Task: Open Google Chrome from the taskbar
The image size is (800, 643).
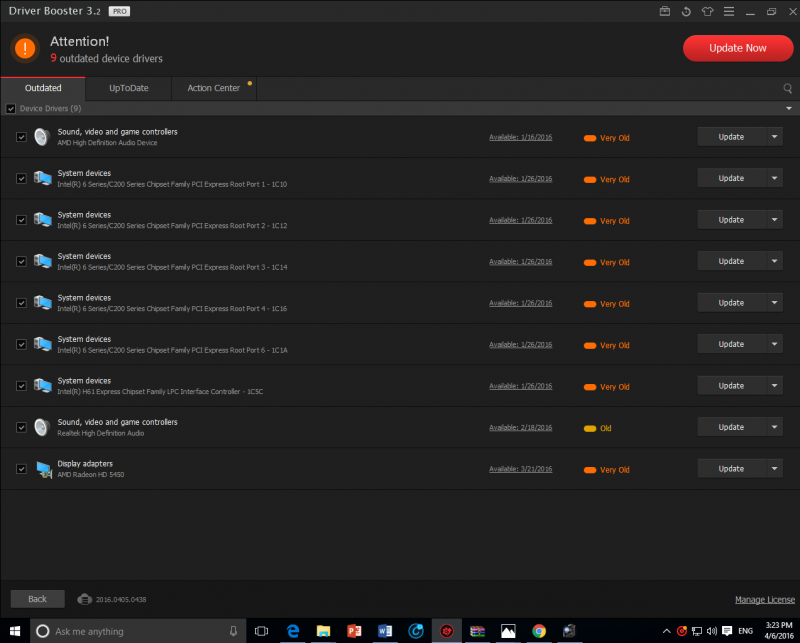Action: [x=539, y=631]
